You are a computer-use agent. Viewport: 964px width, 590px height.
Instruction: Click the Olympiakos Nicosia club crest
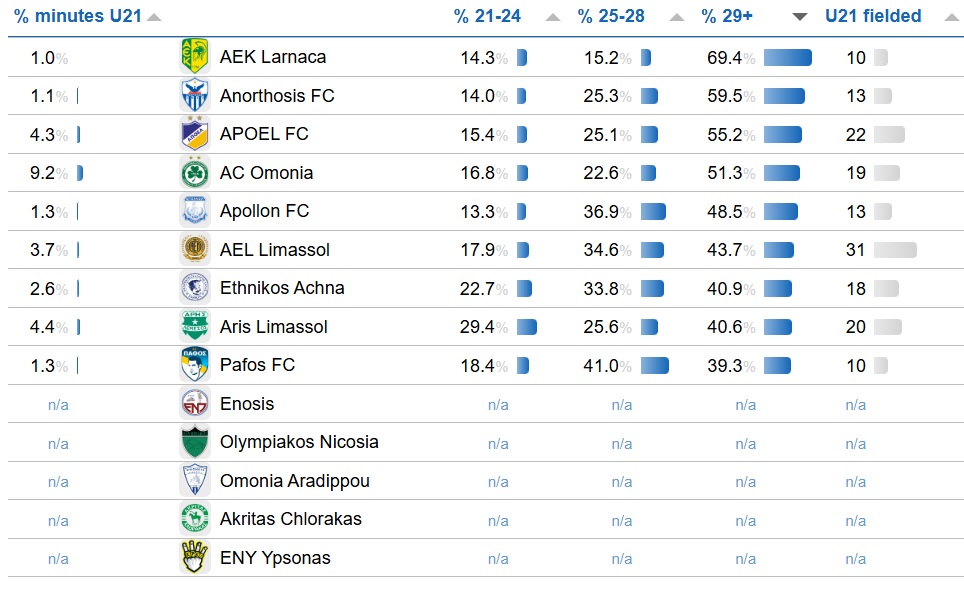click(x=195, y=442)
